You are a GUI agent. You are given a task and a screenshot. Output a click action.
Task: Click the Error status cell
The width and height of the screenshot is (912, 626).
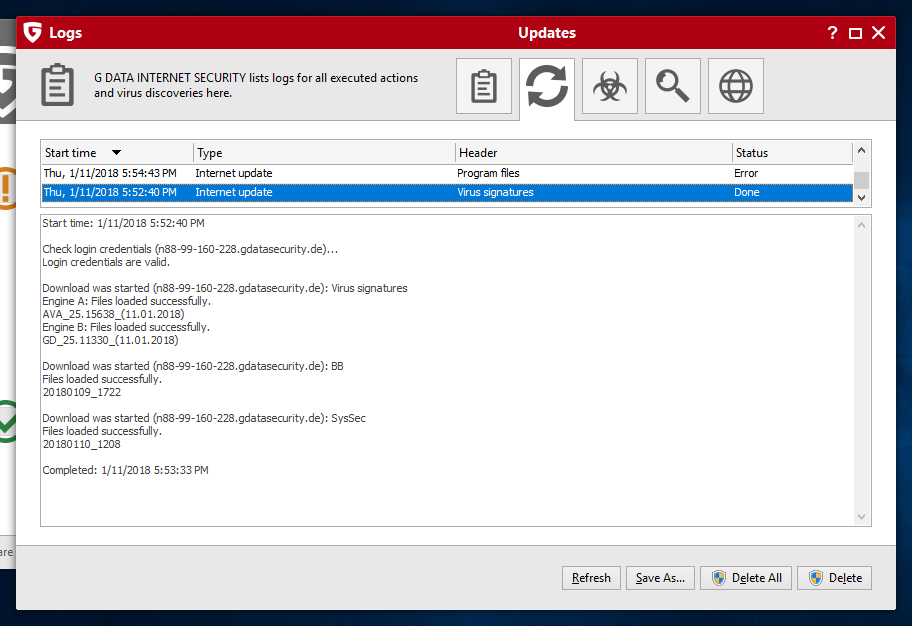click(746, 173)
